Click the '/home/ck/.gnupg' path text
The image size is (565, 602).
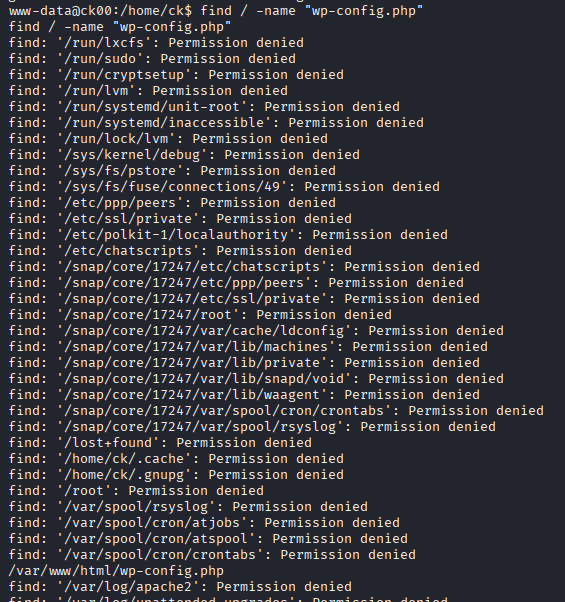[124, 475]
